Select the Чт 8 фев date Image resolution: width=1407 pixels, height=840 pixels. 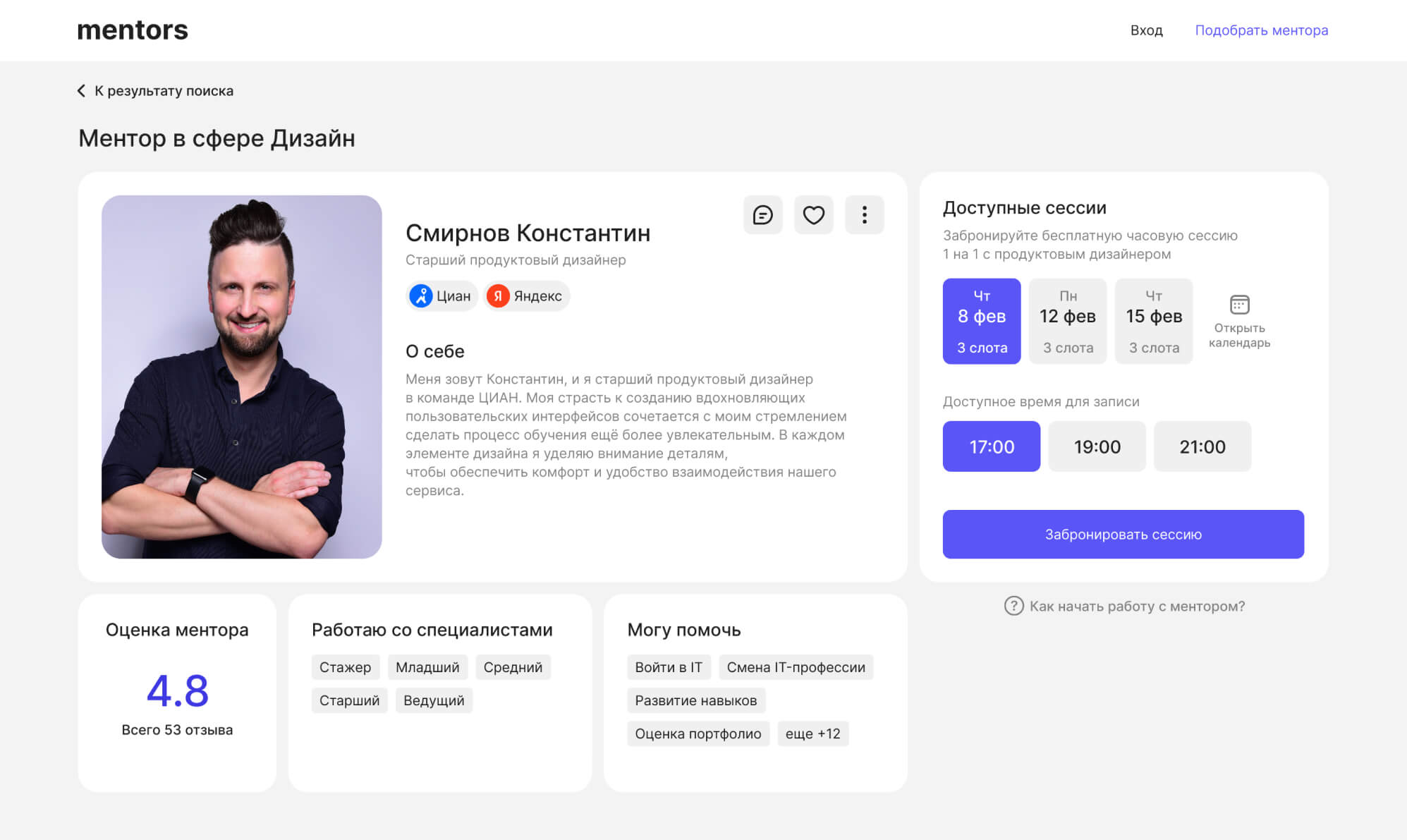(x=981, y=321)
